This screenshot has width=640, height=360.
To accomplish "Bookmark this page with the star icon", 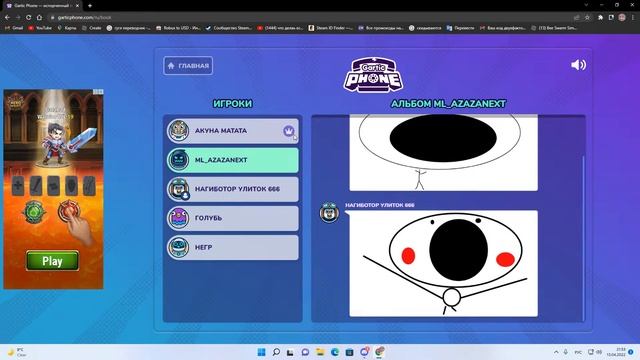I will coord(587,18).
